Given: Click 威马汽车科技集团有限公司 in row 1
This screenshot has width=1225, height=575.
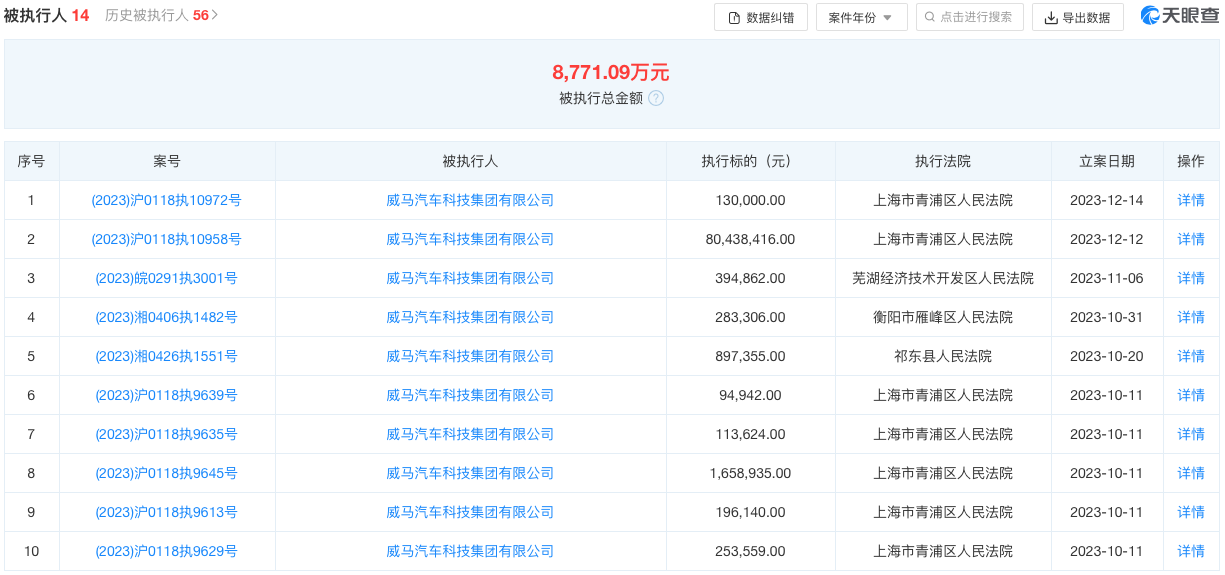Looking at the screenshot, I should point(470,200).
